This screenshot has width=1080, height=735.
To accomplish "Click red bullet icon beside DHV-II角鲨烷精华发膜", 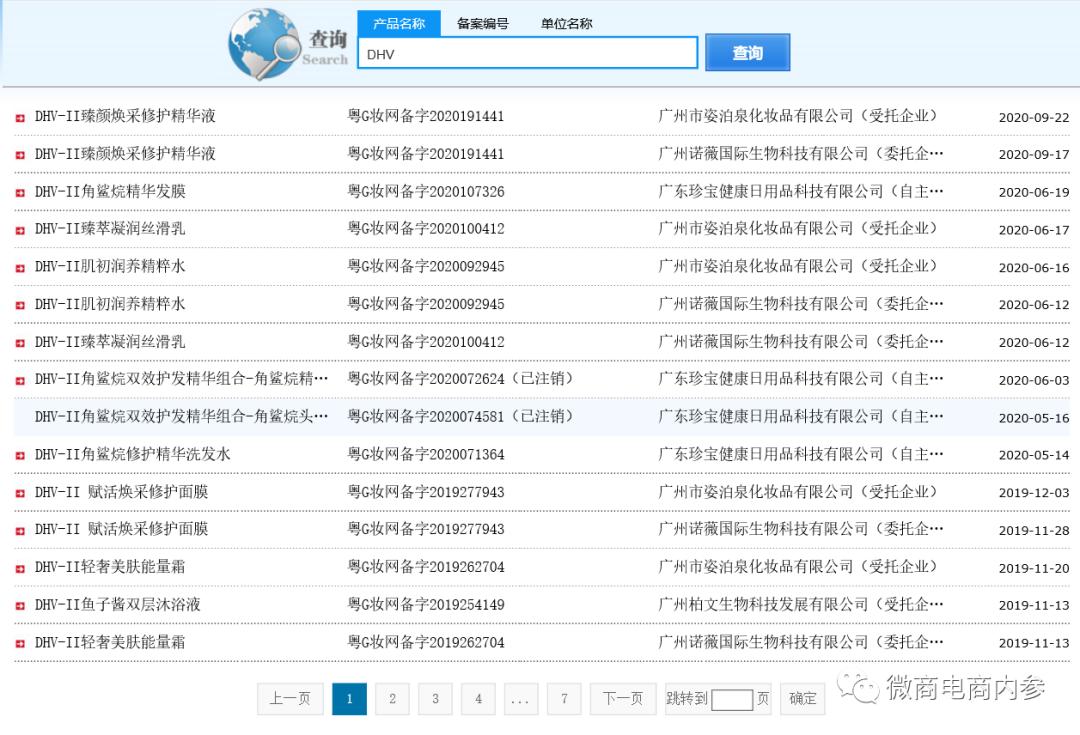I will coord(20,193).
